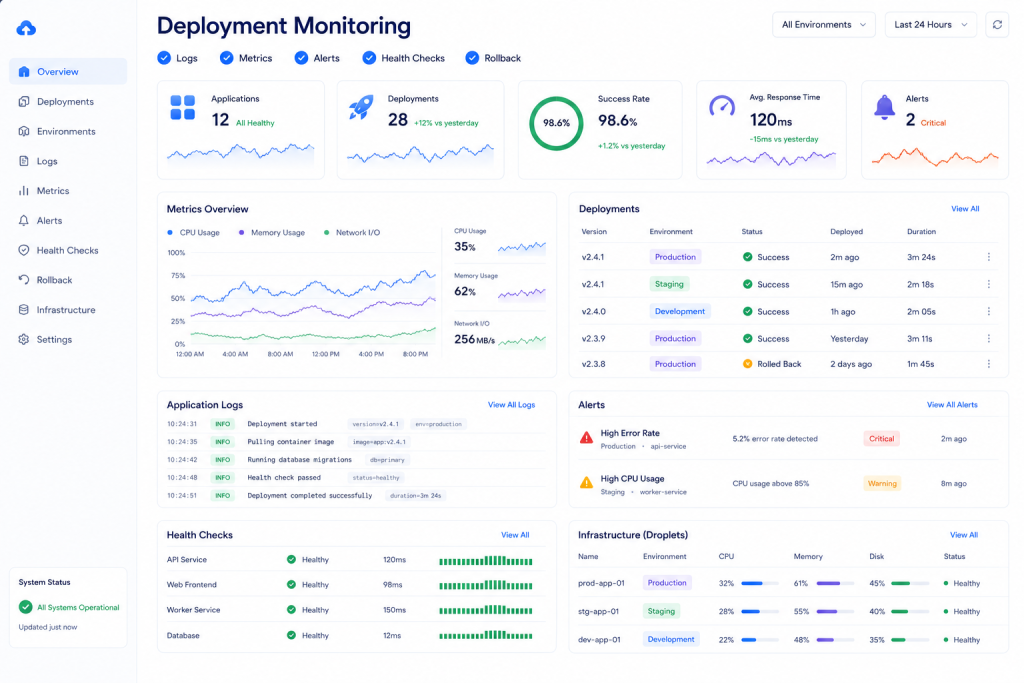The width and height of the screenshot is (1024, 683).
Task: Toggle CPU Usage legend series
Action: (x=193, y=232)
